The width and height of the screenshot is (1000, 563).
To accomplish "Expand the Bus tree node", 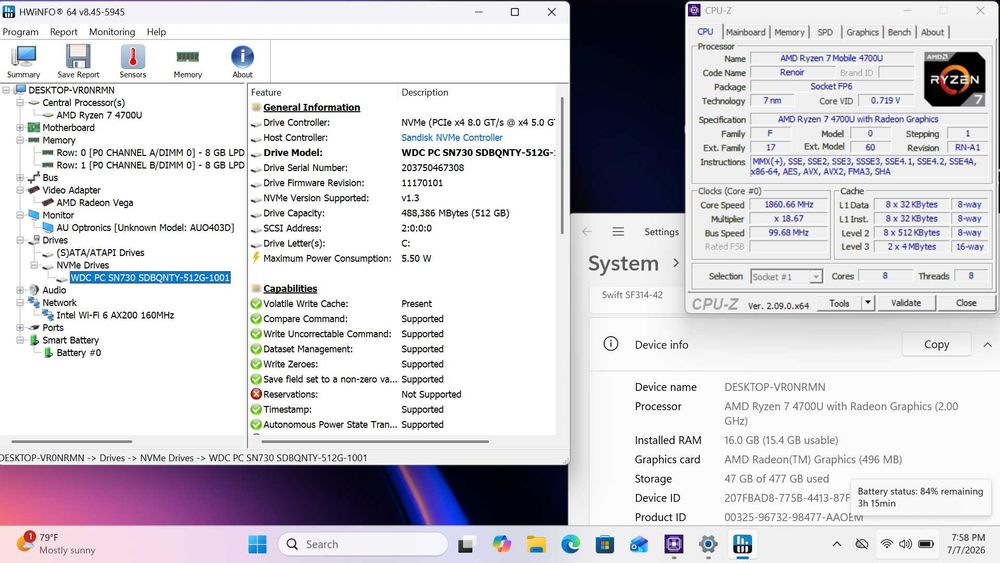I will click(20, 178).
